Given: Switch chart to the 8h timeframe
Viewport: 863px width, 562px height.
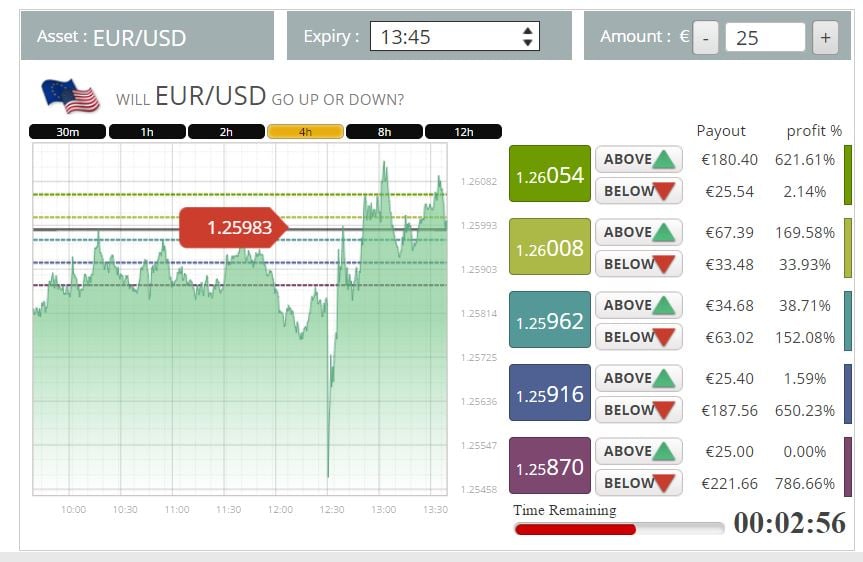Looking at the screenshot, I should tap(384, 132).
